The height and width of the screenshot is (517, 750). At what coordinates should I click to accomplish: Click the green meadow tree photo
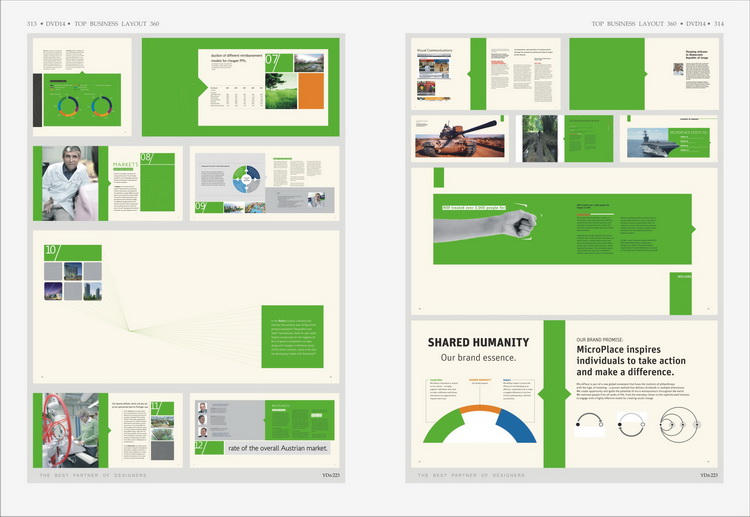[x=281, y=91]
